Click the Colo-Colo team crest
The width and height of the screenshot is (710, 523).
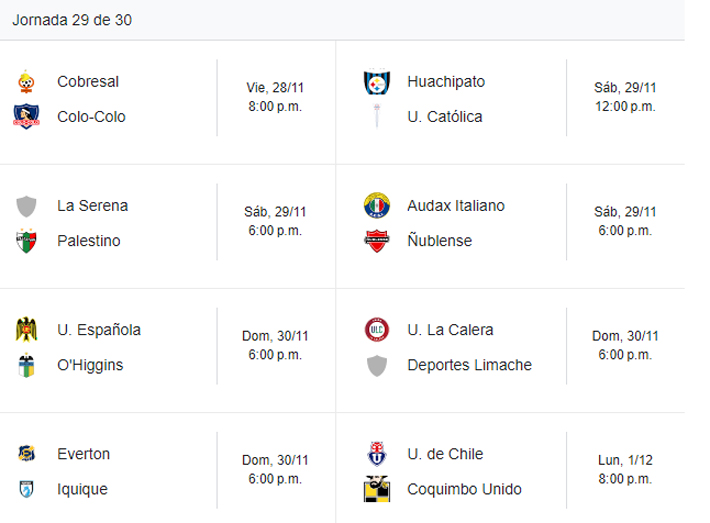point(26,116)
